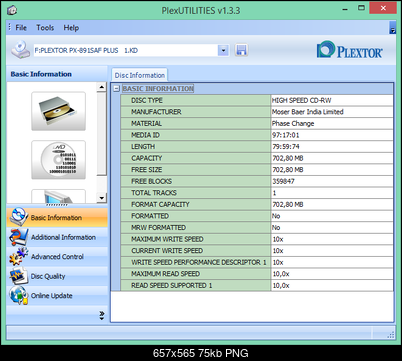Click the Additional Information book icon
The width and height of the screenshot is (402, 361).
(x=18, y=237)
